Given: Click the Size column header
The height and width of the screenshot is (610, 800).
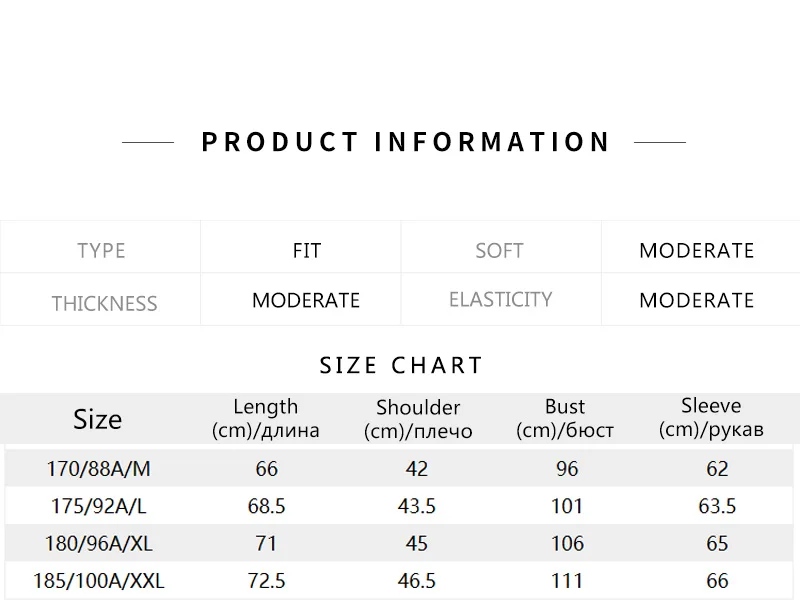Looking at the screenshot, I should pos(97,419).
